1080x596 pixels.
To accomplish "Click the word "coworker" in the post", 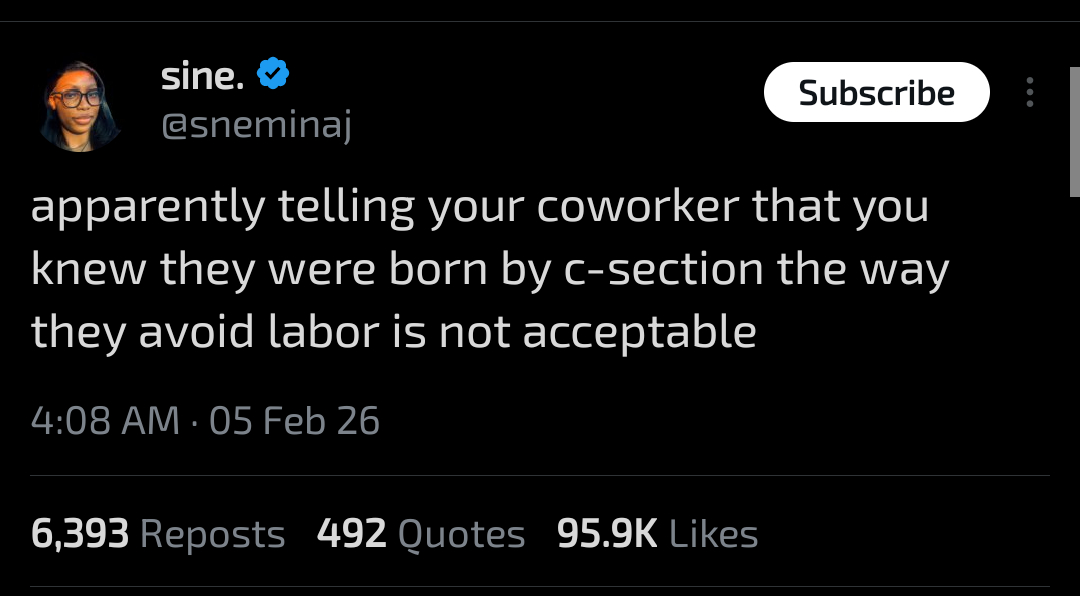I will click(x=639, y=208).
